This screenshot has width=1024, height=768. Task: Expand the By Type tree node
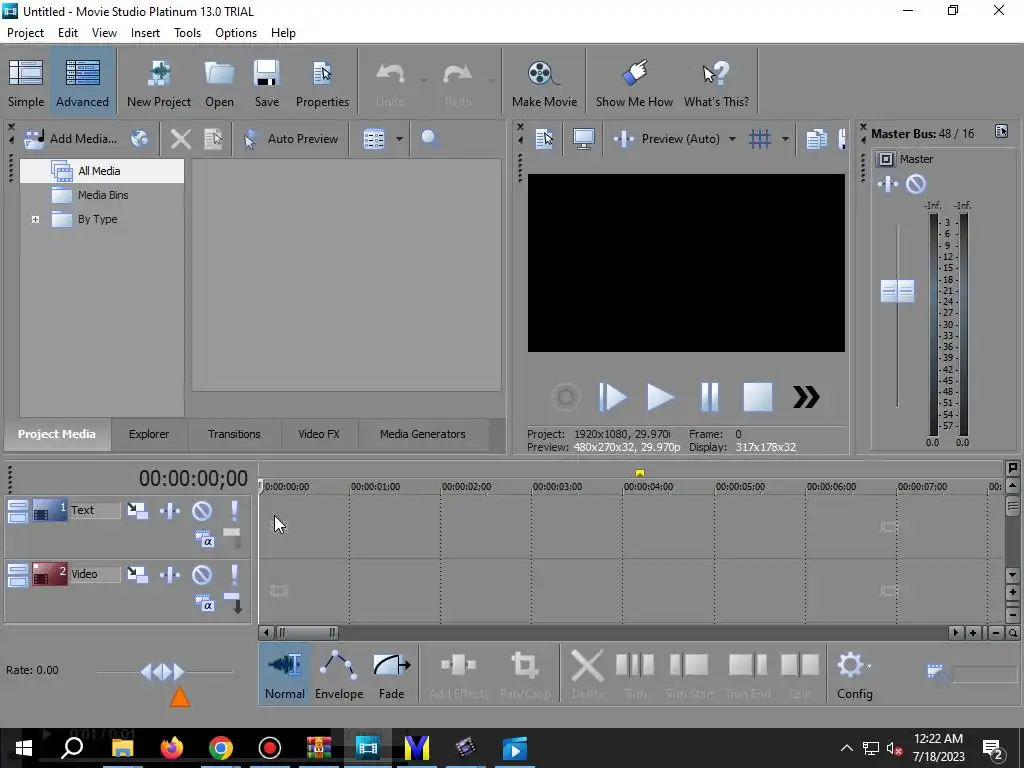click(x=35, y=219)
